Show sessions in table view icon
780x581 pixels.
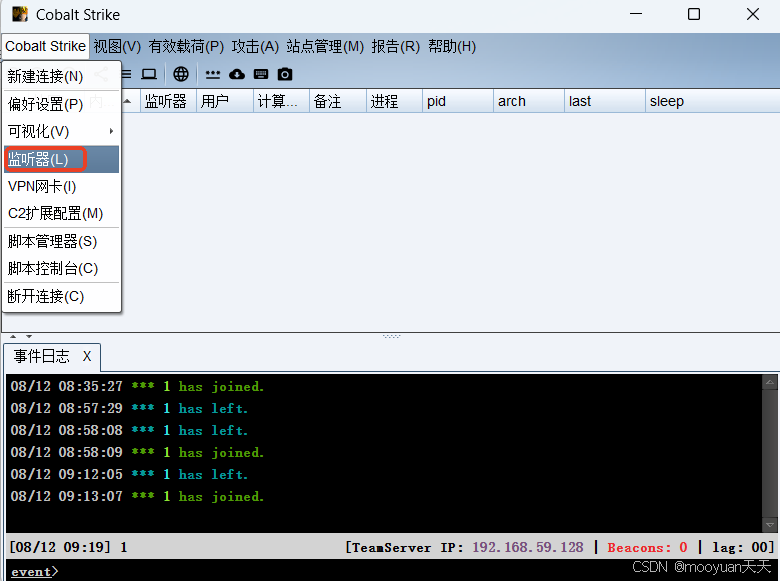(126, 75)
